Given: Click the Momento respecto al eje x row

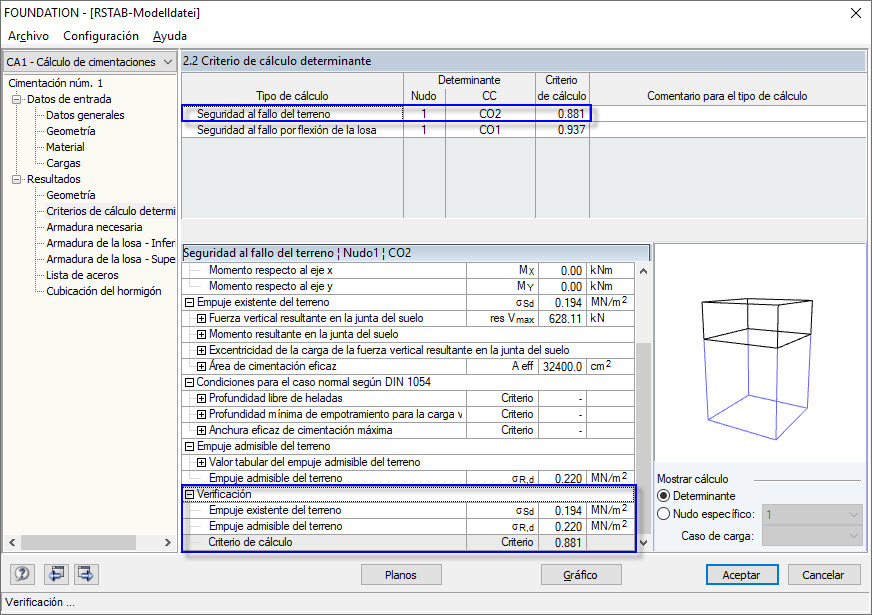Looking at the screenshot, I should [x=408, y=271].
